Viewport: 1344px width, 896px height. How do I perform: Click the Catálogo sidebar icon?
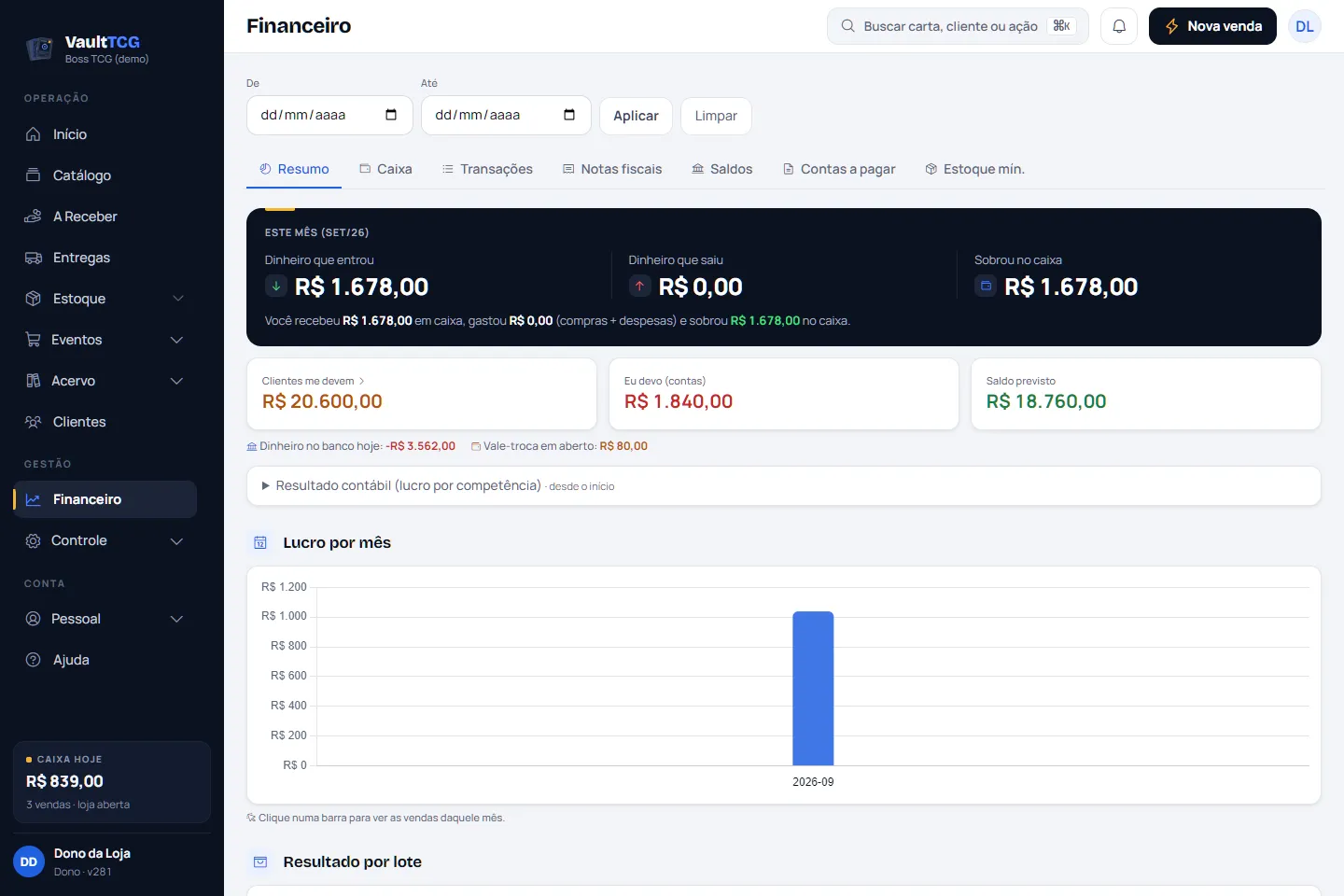coord(34,175)
